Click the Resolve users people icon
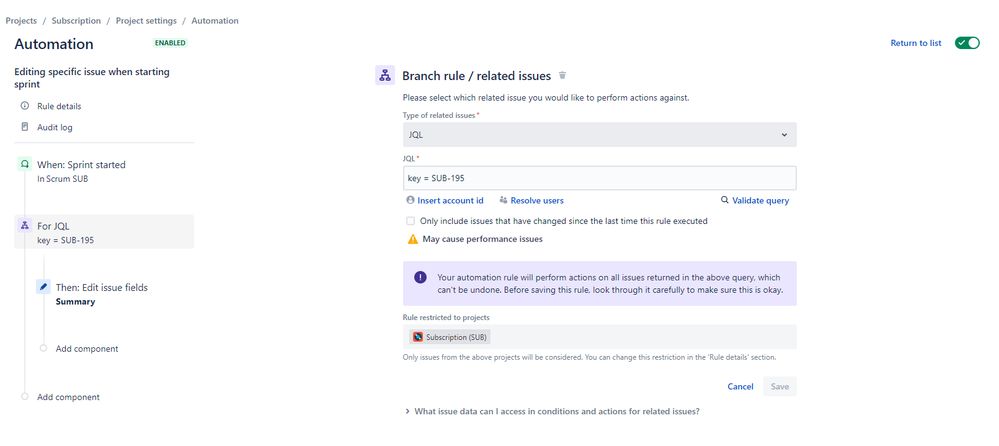 pyautogui.click(x=503, y=200)
